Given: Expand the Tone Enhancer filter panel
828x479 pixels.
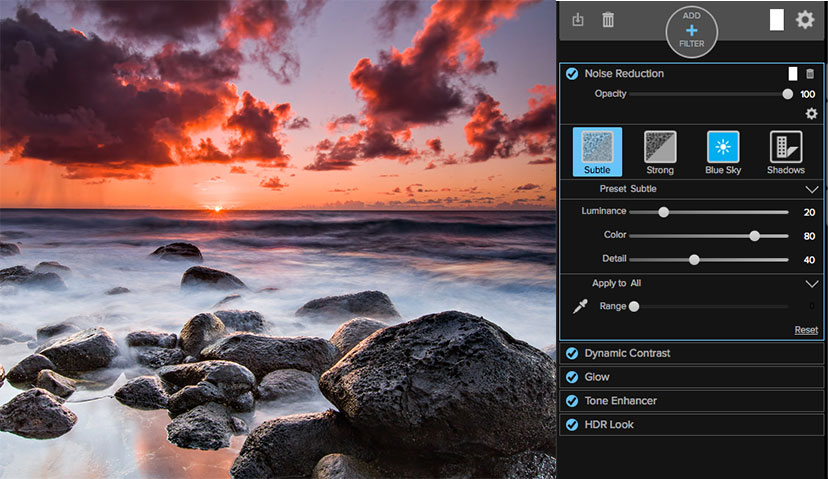Looking at the screenshot, I should click(620, 401).
